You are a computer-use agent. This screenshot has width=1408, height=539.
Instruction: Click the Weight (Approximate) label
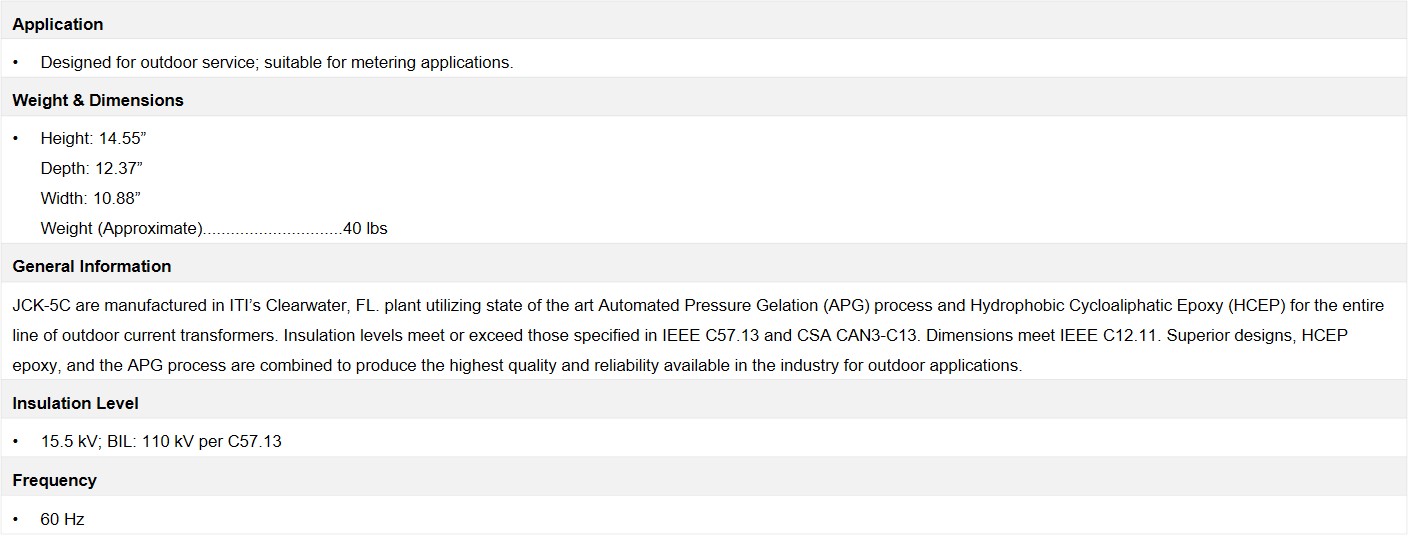122,228
